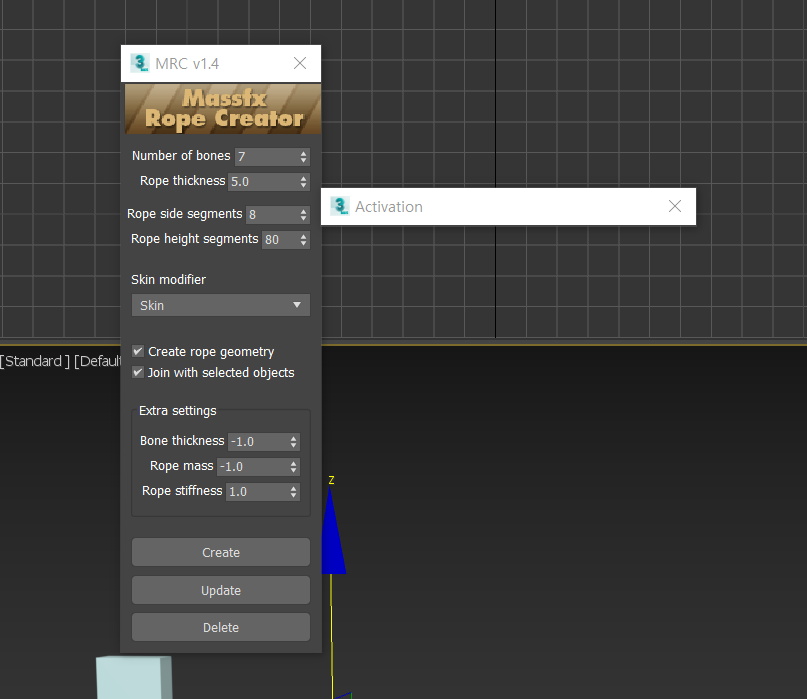The image size is (807, 699).
Task: Toggle Create rope geometry checkbox
Action: click(x=138, y=351)
